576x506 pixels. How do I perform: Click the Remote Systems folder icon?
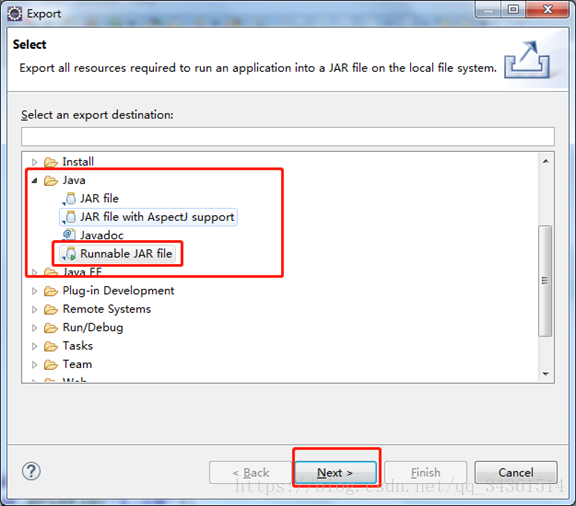[x=51, y=309]
